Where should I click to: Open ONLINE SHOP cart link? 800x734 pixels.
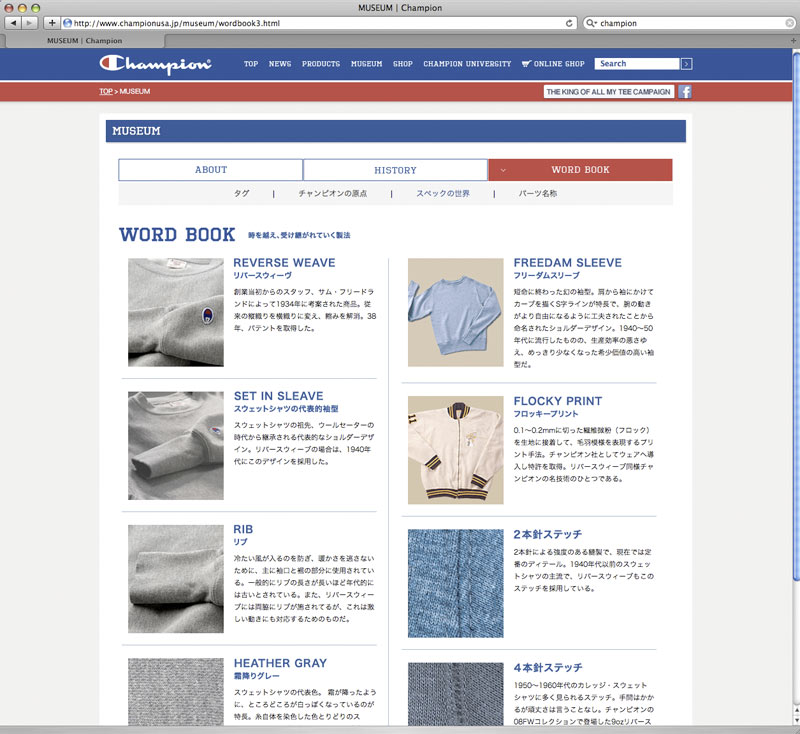coord(553,64)
